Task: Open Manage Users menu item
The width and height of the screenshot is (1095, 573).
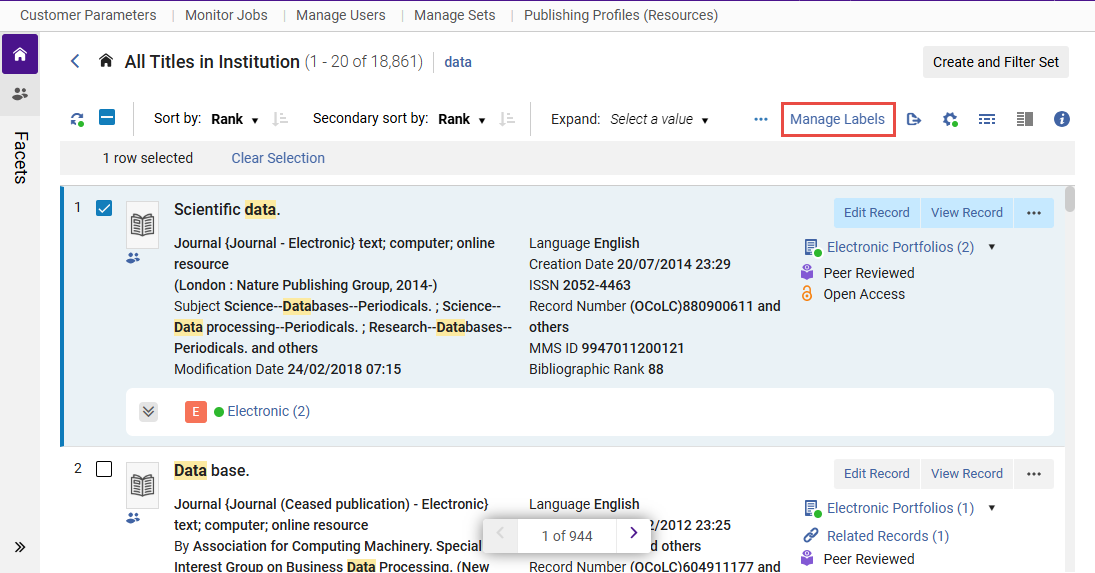Action: click(x=341, y=15)
